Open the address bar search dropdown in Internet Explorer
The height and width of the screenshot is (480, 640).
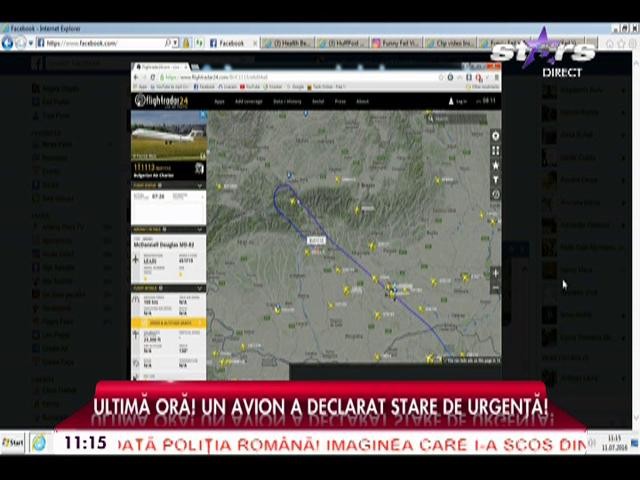(x=175, y=43)
